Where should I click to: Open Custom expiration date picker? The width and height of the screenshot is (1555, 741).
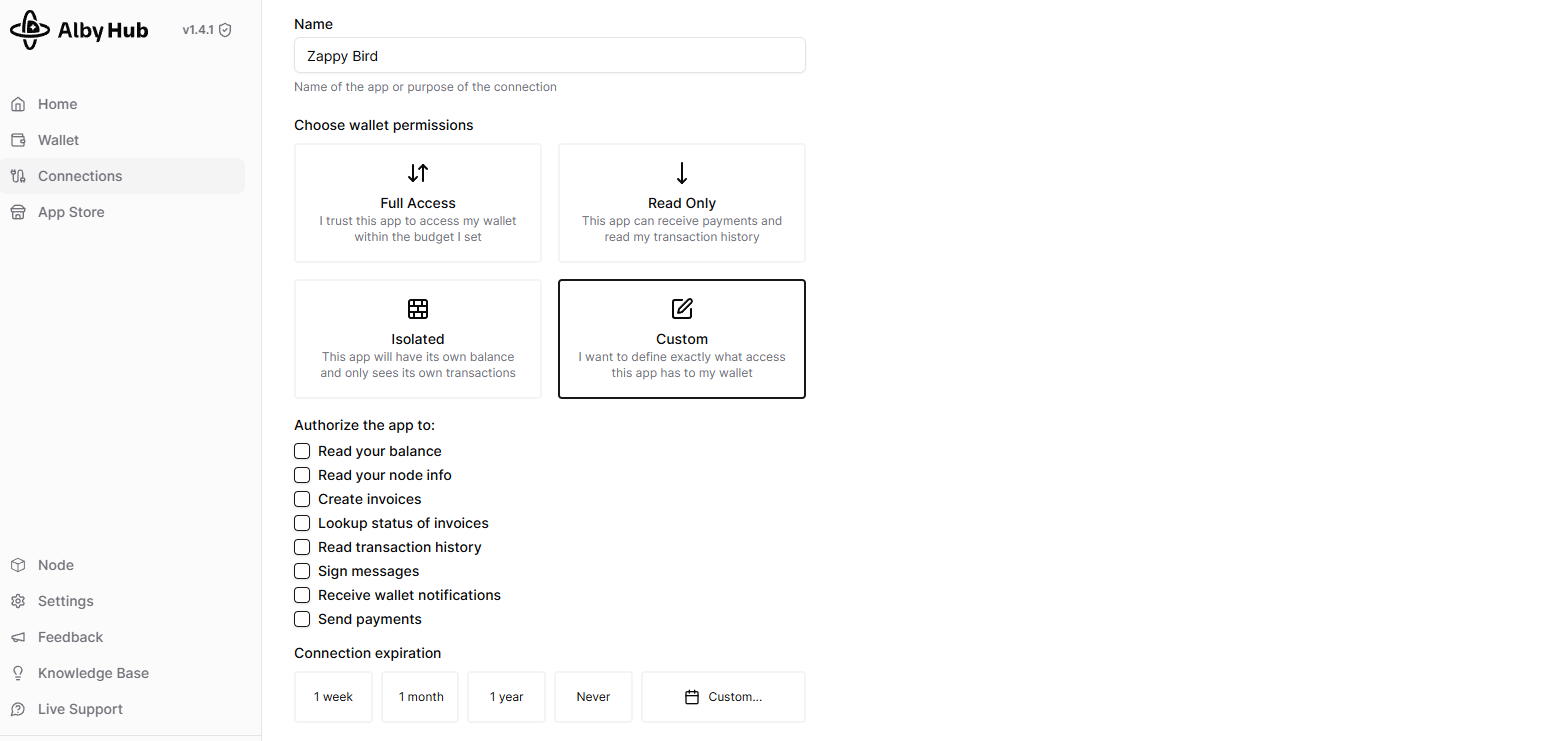tap(723, 697)
